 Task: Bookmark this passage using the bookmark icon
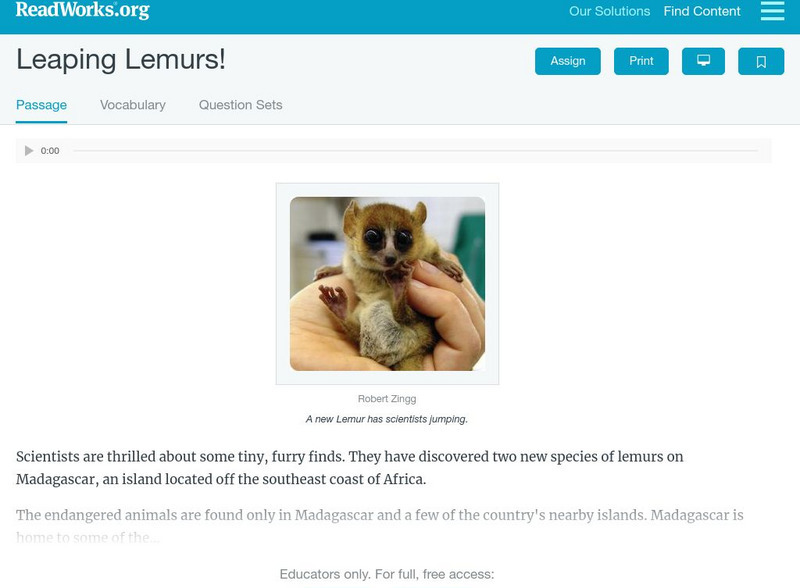(762, 60)
